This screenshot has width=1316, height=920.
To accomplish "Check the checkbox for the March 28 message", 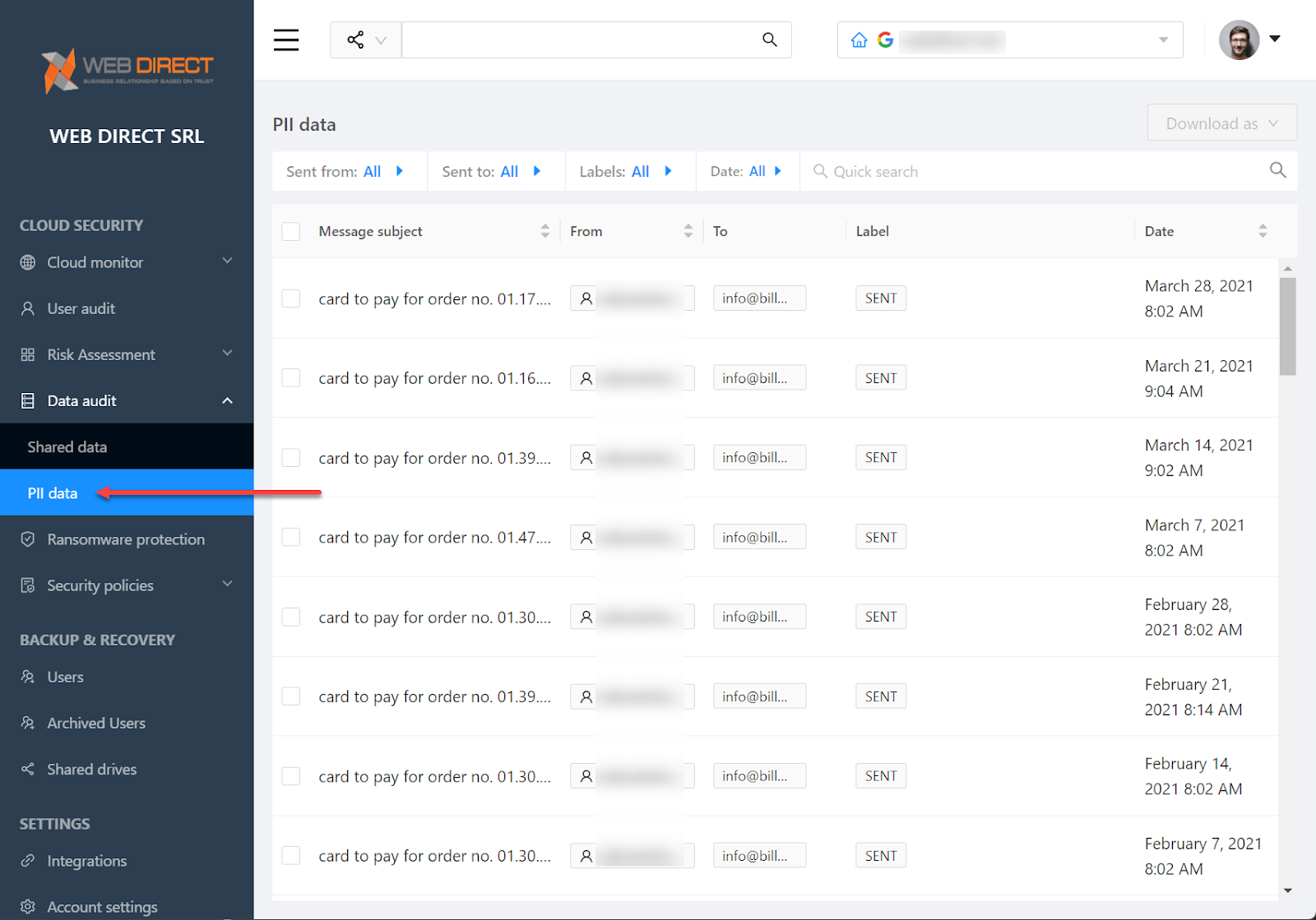I will click(290, 298).
